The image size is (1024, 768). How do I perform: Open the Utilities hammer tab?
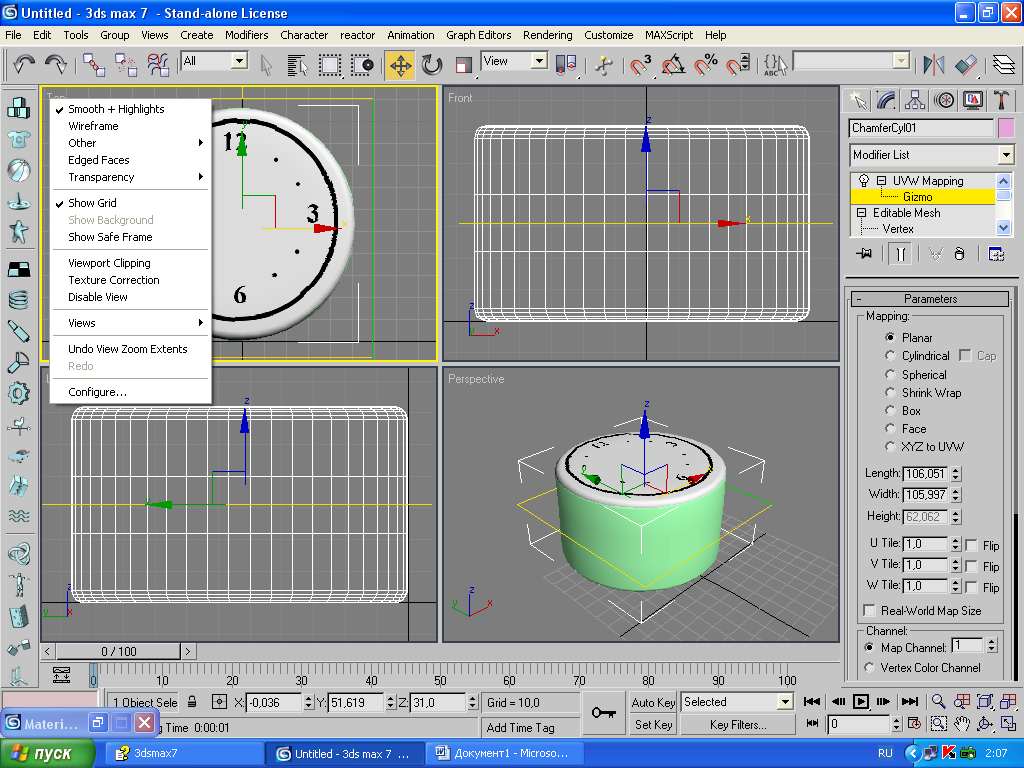point(1001,100)
